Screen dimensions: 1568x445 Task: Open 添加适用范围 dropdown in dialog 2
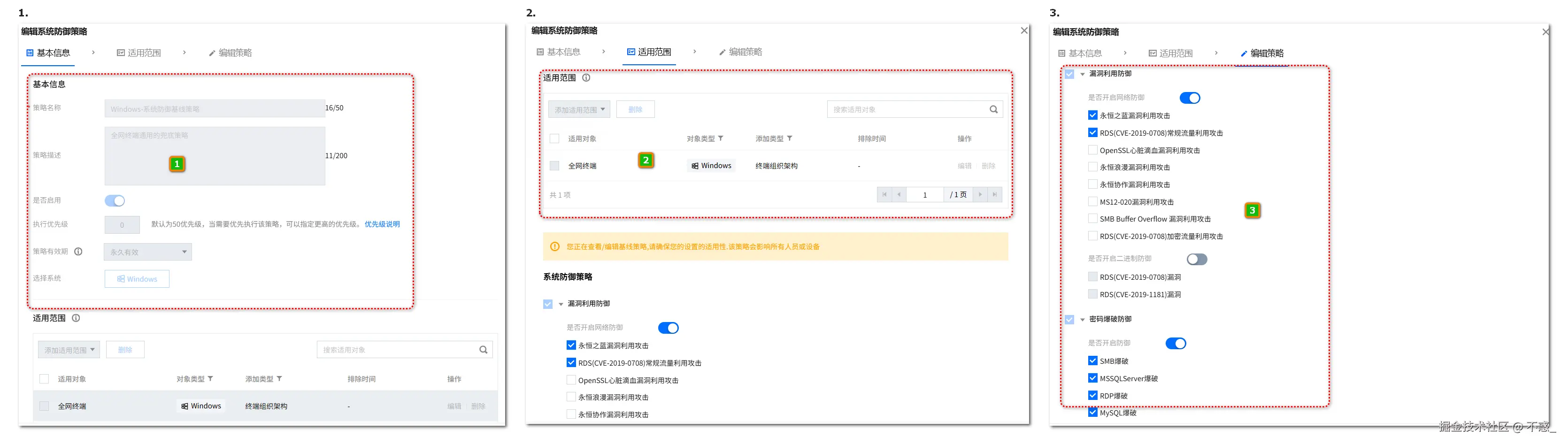[x=579, y=109]
